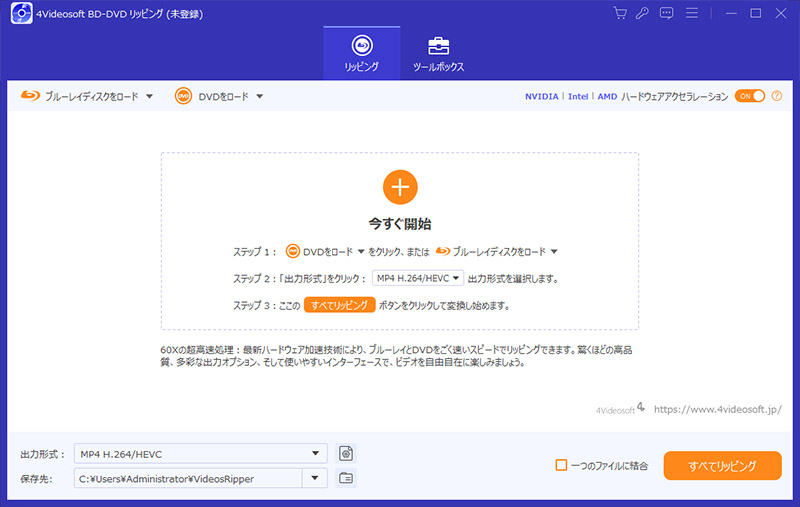Click the 保存先 path field C:¥Users¥Administrator¥VideosRipper
This screenshot has width=800, height=507.
click(x=188, y=478)
